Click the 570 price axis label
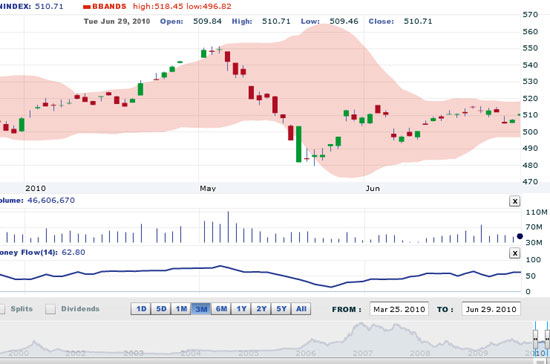550x364 pixels. pos(530,15)
